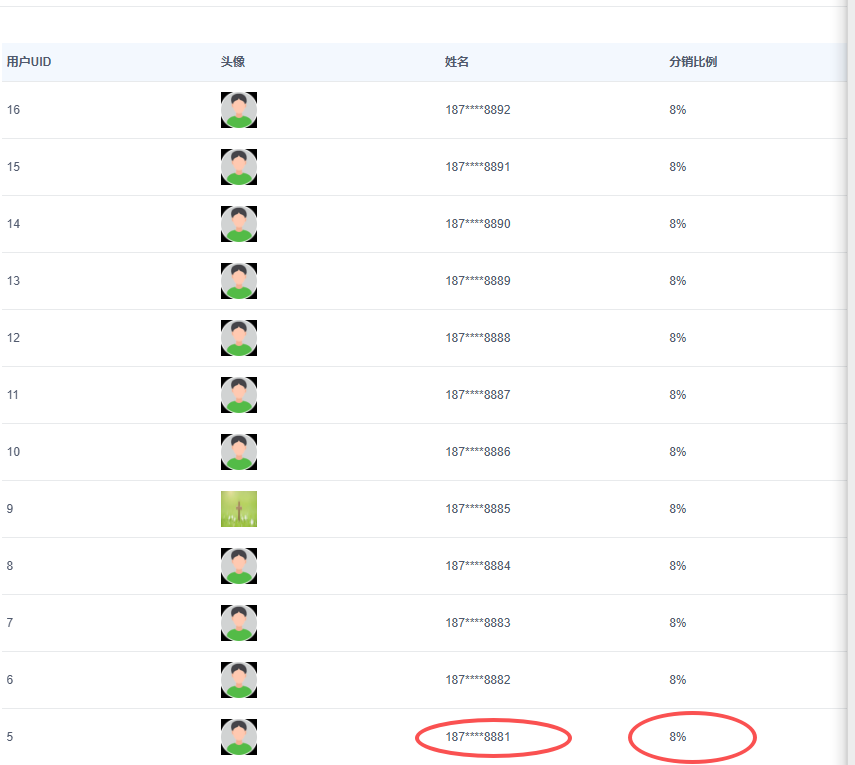Screen dimensions: 855x765
Task: Select name cell 187****8883
Action: pyautogui.click(x=478, y=623)
